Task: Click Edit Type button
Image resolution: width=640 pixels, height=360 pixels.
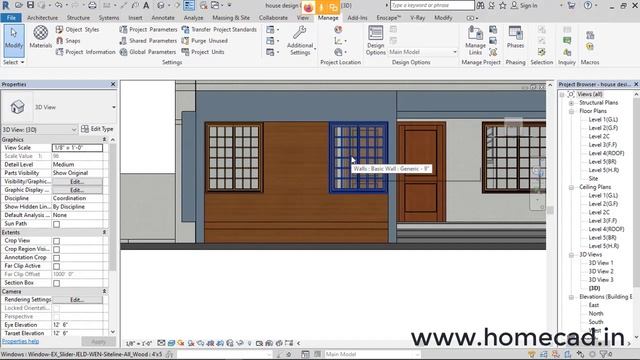Action: coord(97,129)
